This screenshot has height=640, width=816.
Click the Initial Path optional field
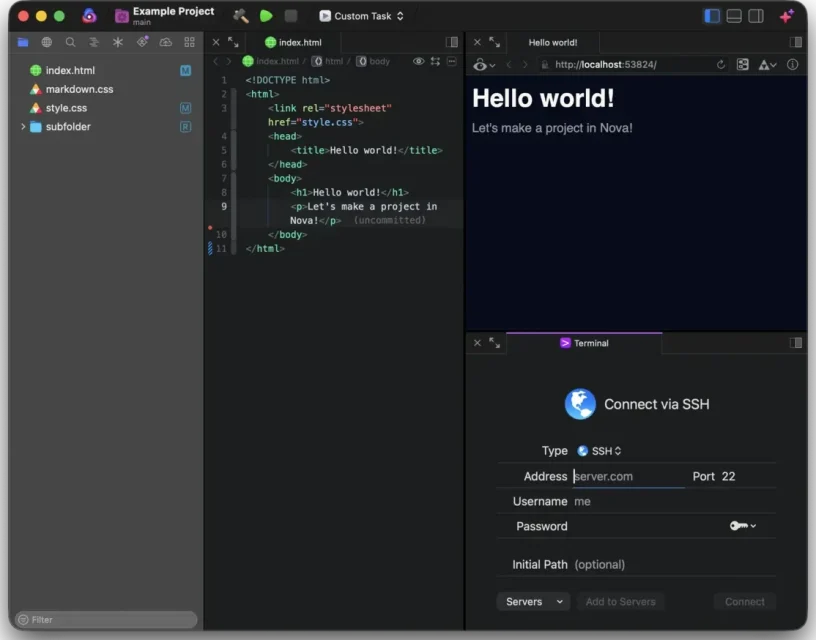tap(674, 565)
